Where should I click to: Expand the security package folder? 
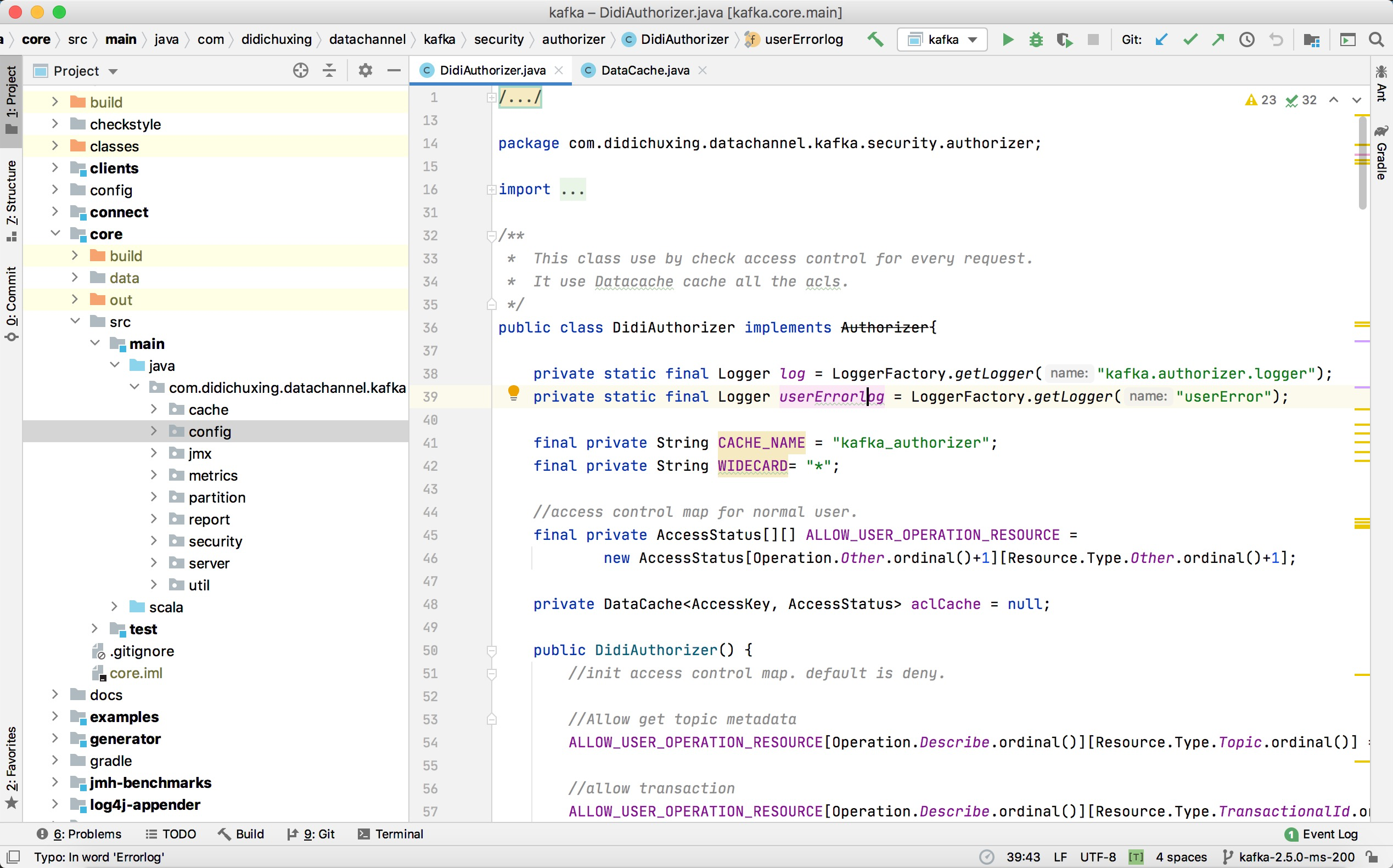(154, 542)
